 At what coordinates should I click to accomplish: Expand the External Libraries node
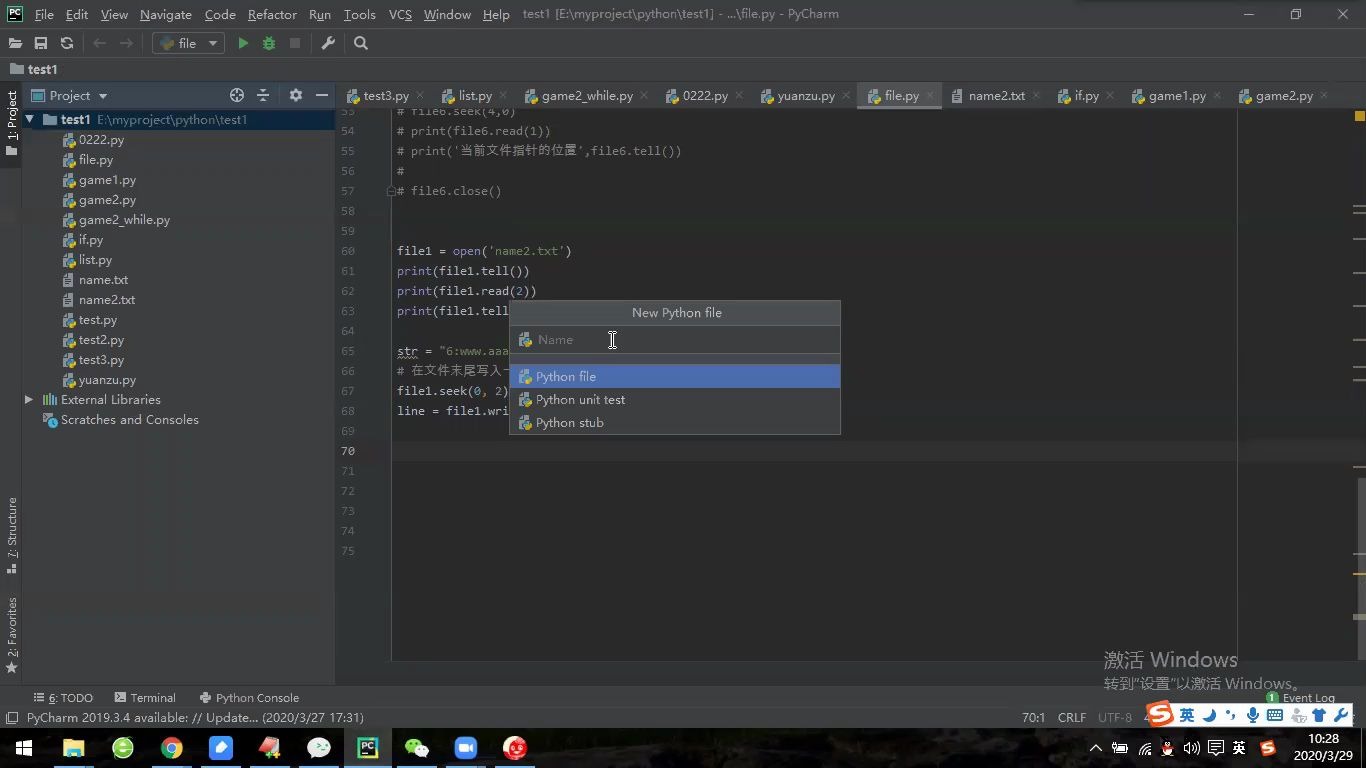click(29, 399)
